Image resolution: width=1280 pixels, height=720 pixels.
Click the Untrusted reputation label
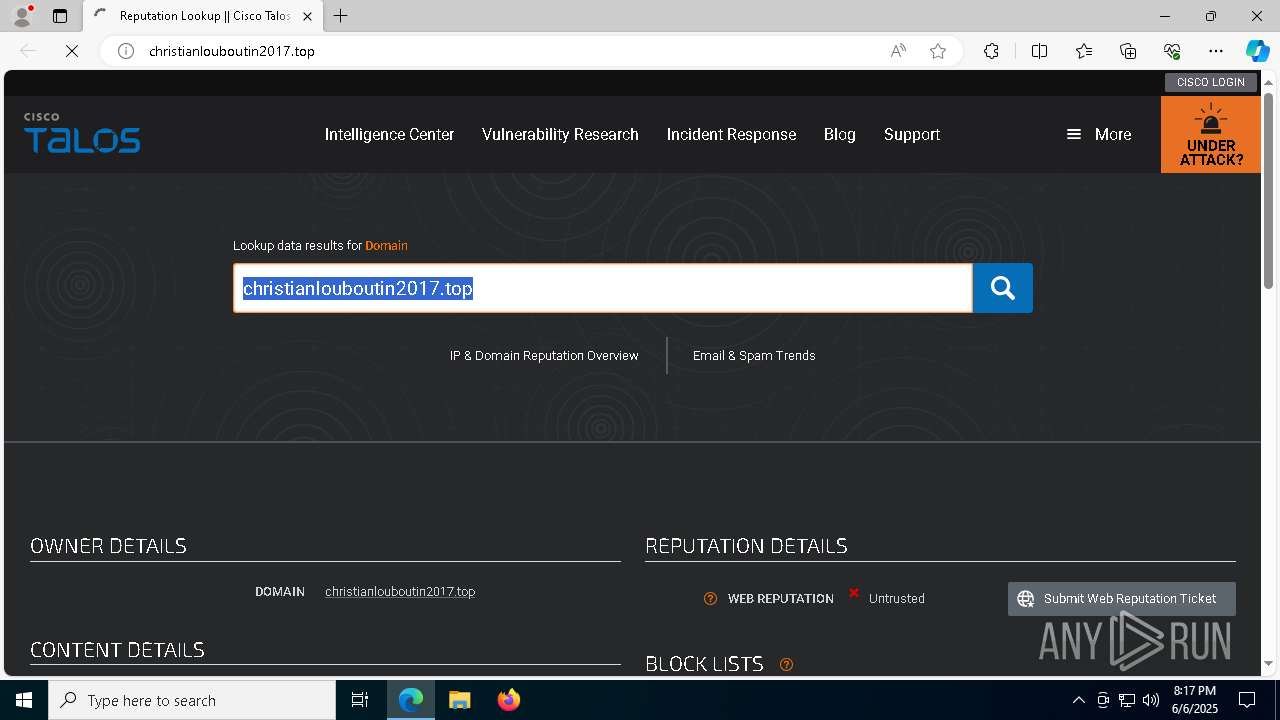[x=896, y=599]
